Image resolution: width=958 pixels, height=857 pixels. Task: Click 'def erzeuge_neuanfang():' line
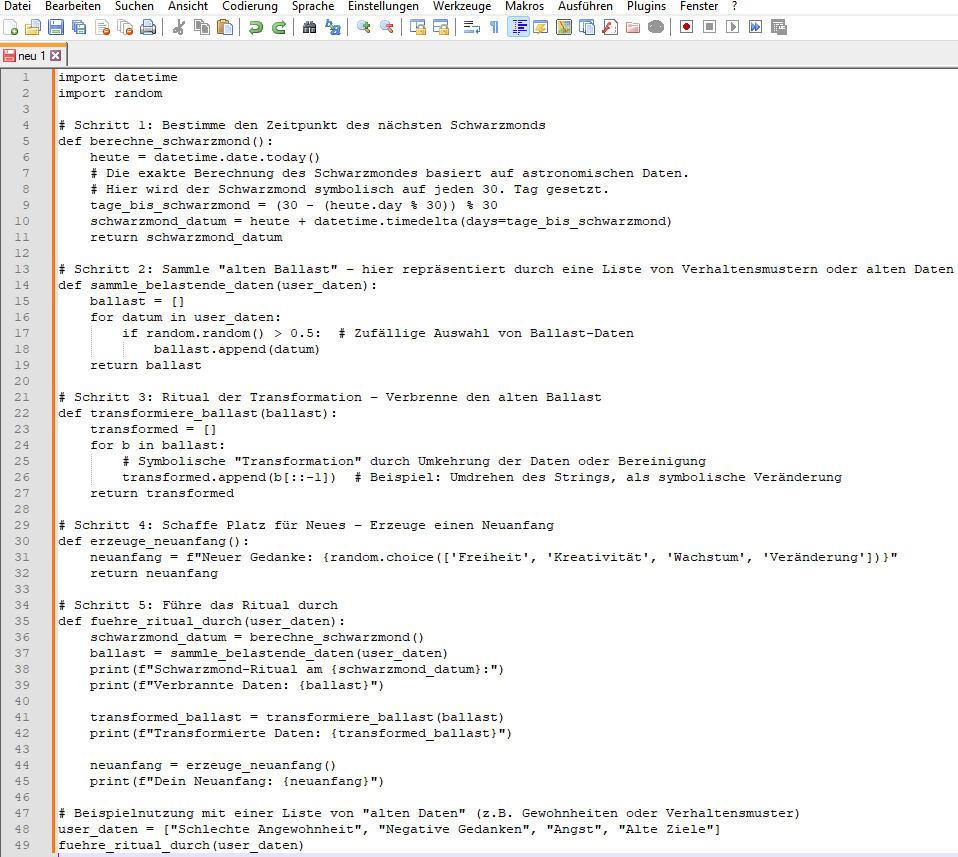153,541
